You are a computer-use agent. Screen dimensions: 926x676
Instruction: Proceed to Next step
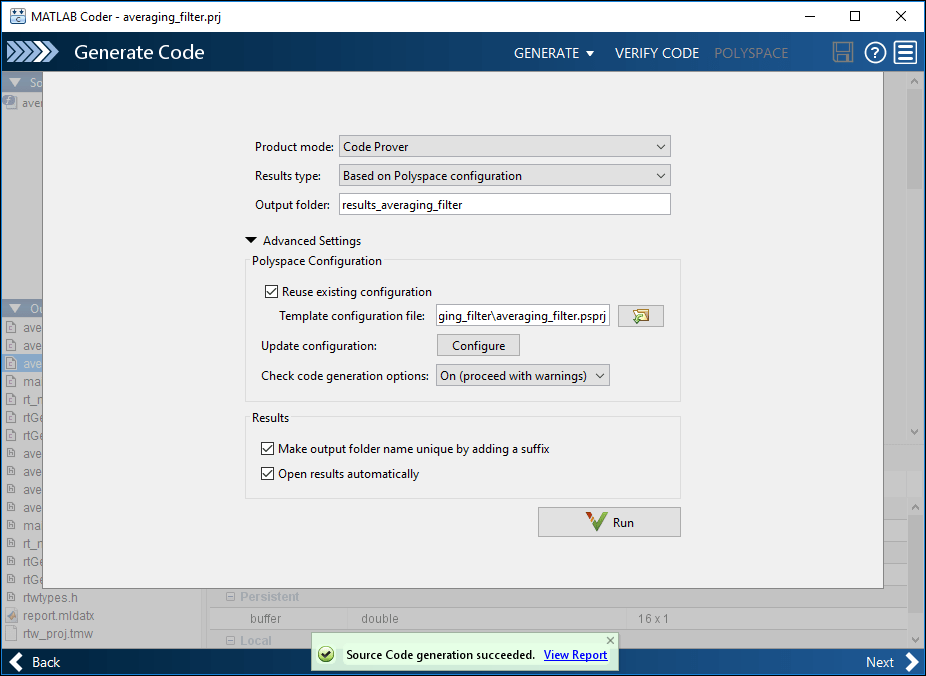892,662
